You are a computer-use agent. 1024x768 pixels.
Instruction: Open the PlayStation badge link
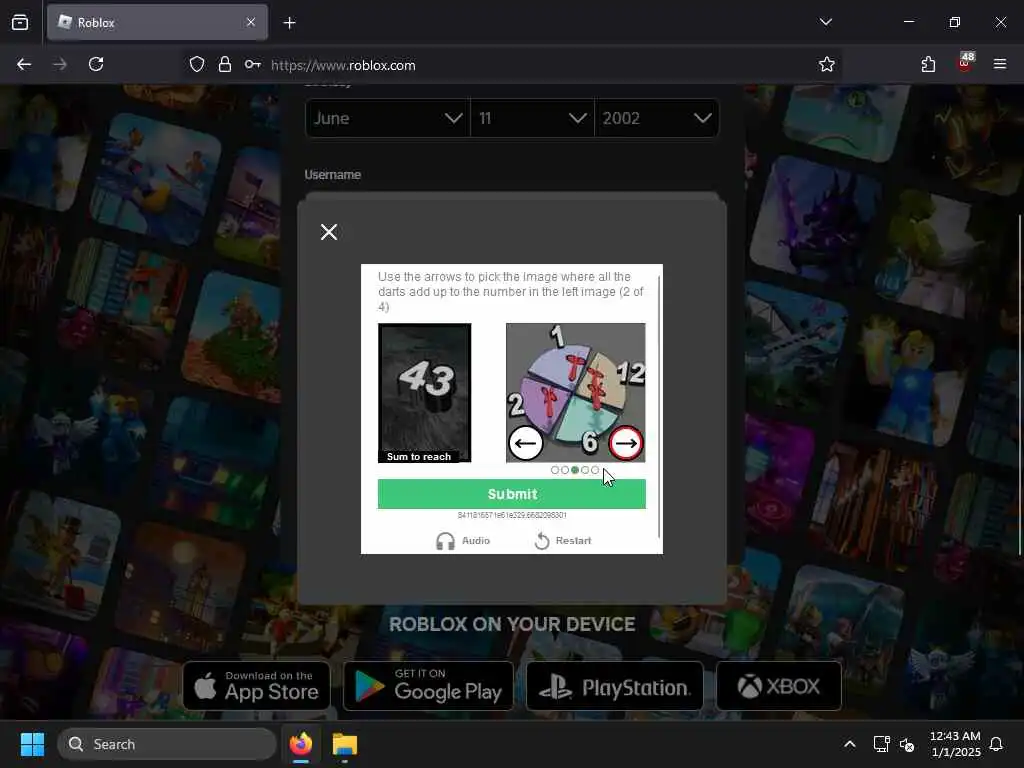click(615, 686)
